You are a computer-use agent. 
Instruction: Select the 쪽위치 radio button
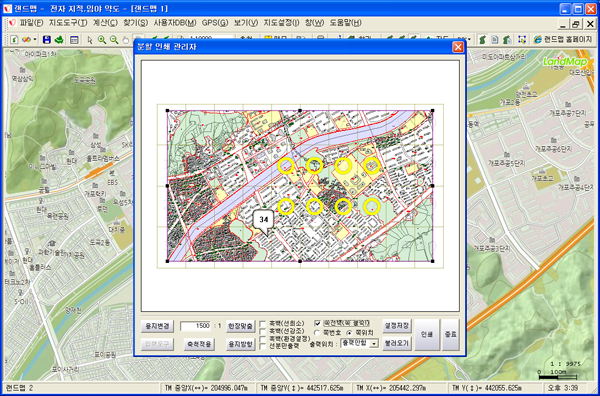click(349, 333)
